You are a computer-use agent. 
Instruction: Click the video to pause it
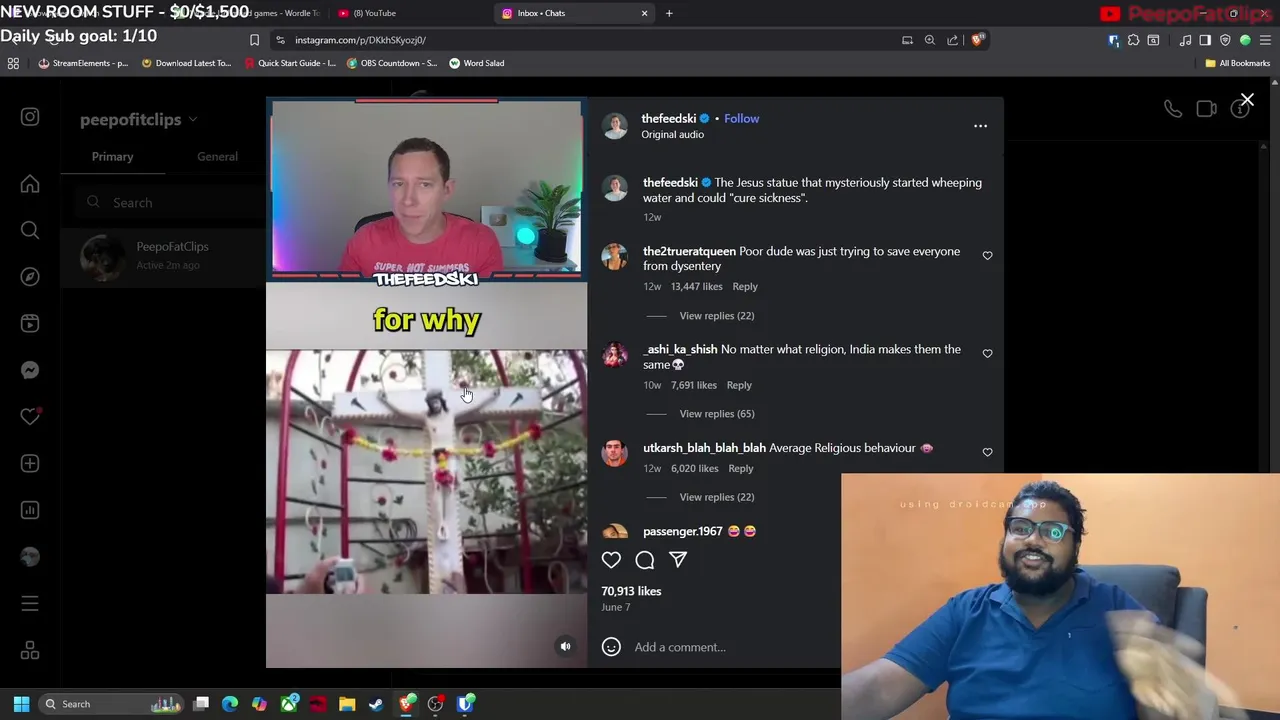point(426,382)
